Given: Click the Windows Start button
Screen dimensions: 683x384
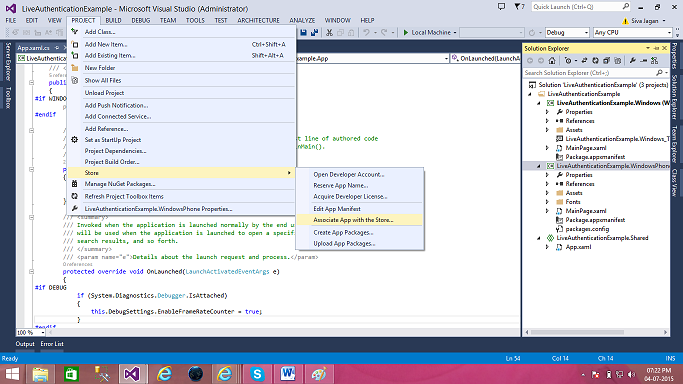Looking at the screenshot, I should (12, 374).
